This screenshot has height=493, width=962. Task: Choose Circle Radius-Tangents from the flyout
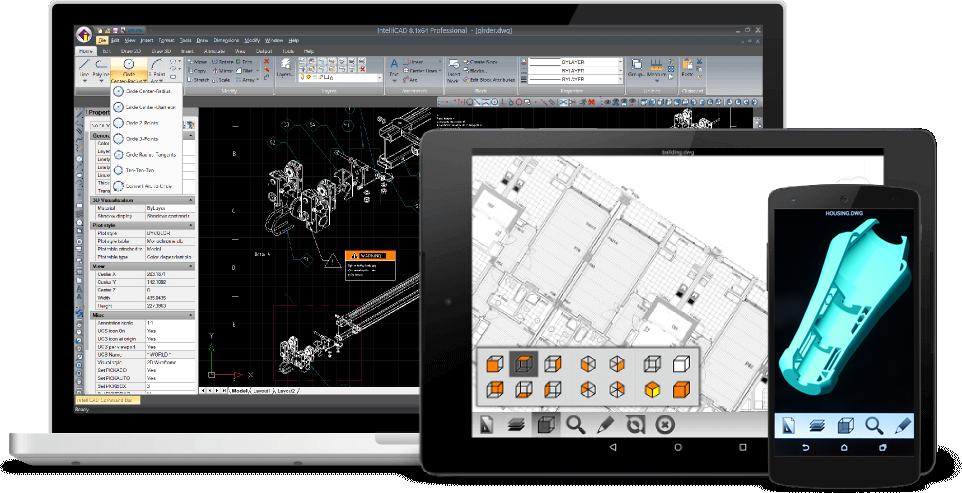(147, 155)
